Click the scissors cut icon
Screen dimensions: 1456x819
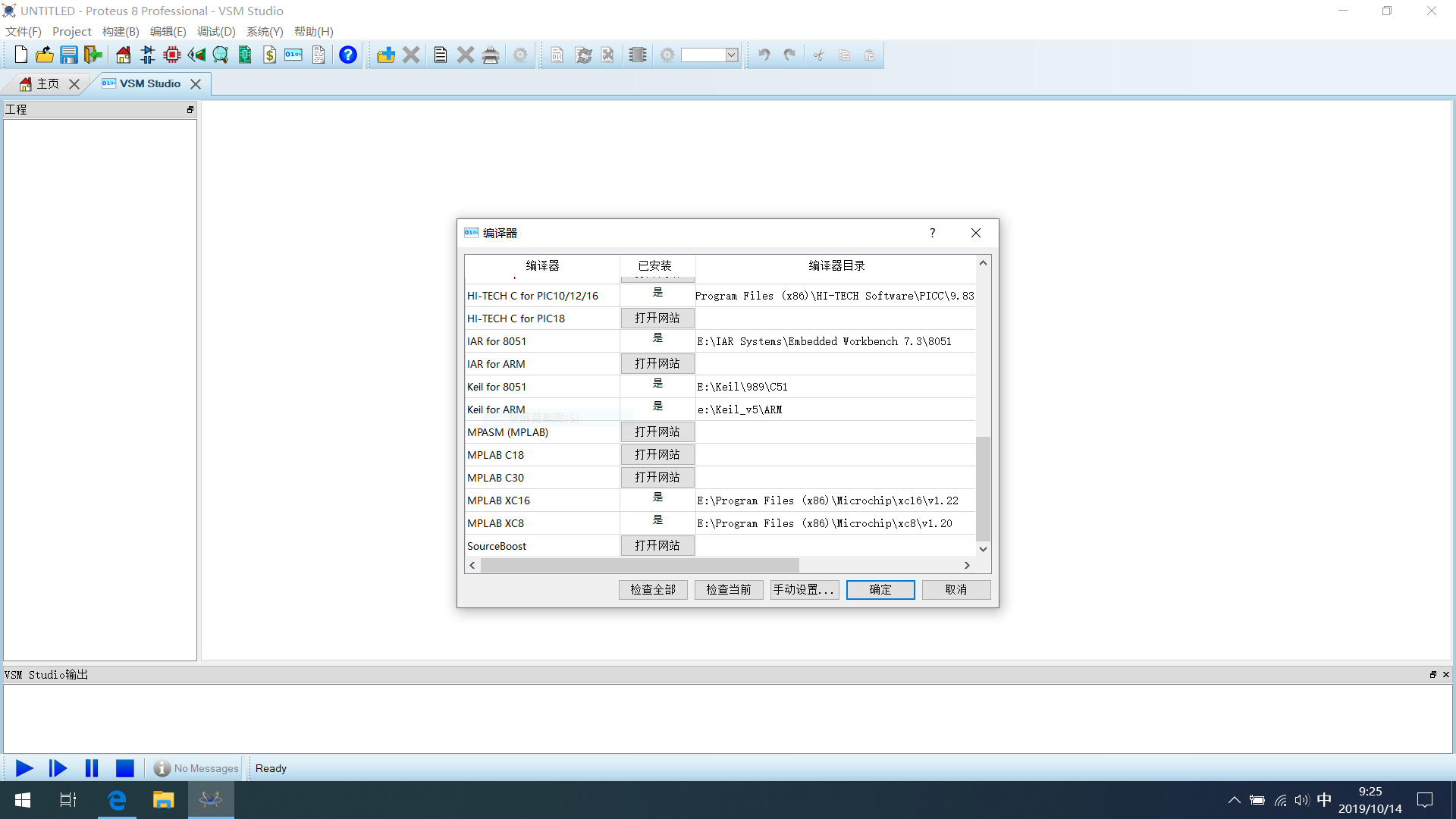(819, 55)
